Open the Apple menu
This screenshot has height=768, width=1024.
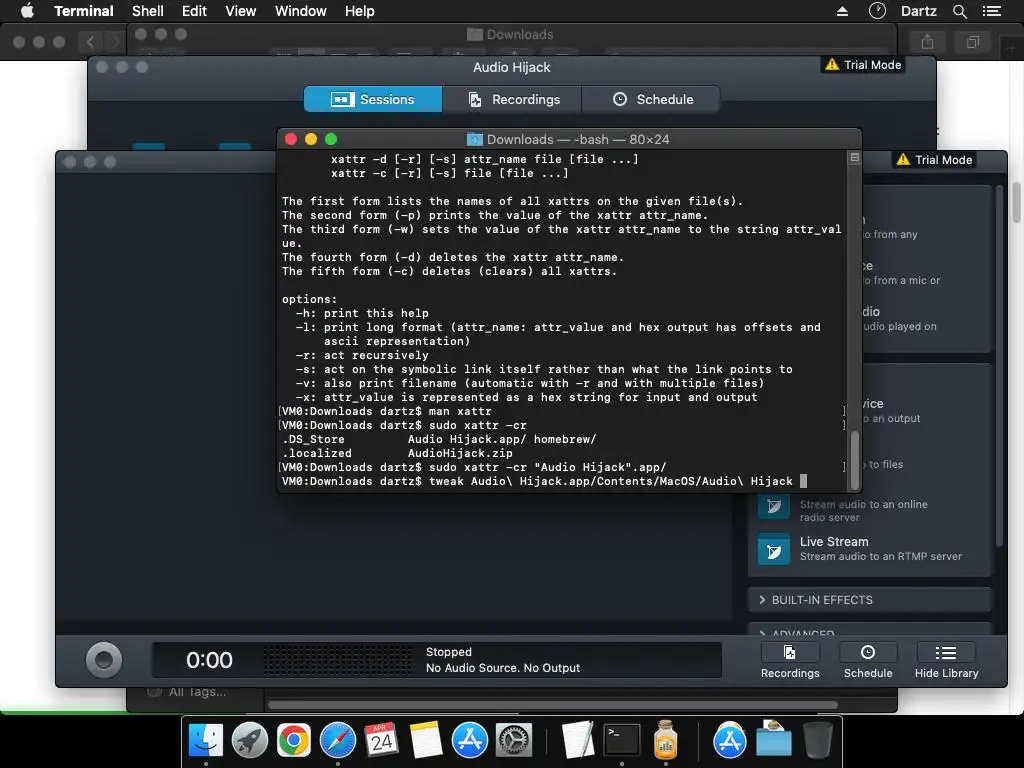pos(27,11)
